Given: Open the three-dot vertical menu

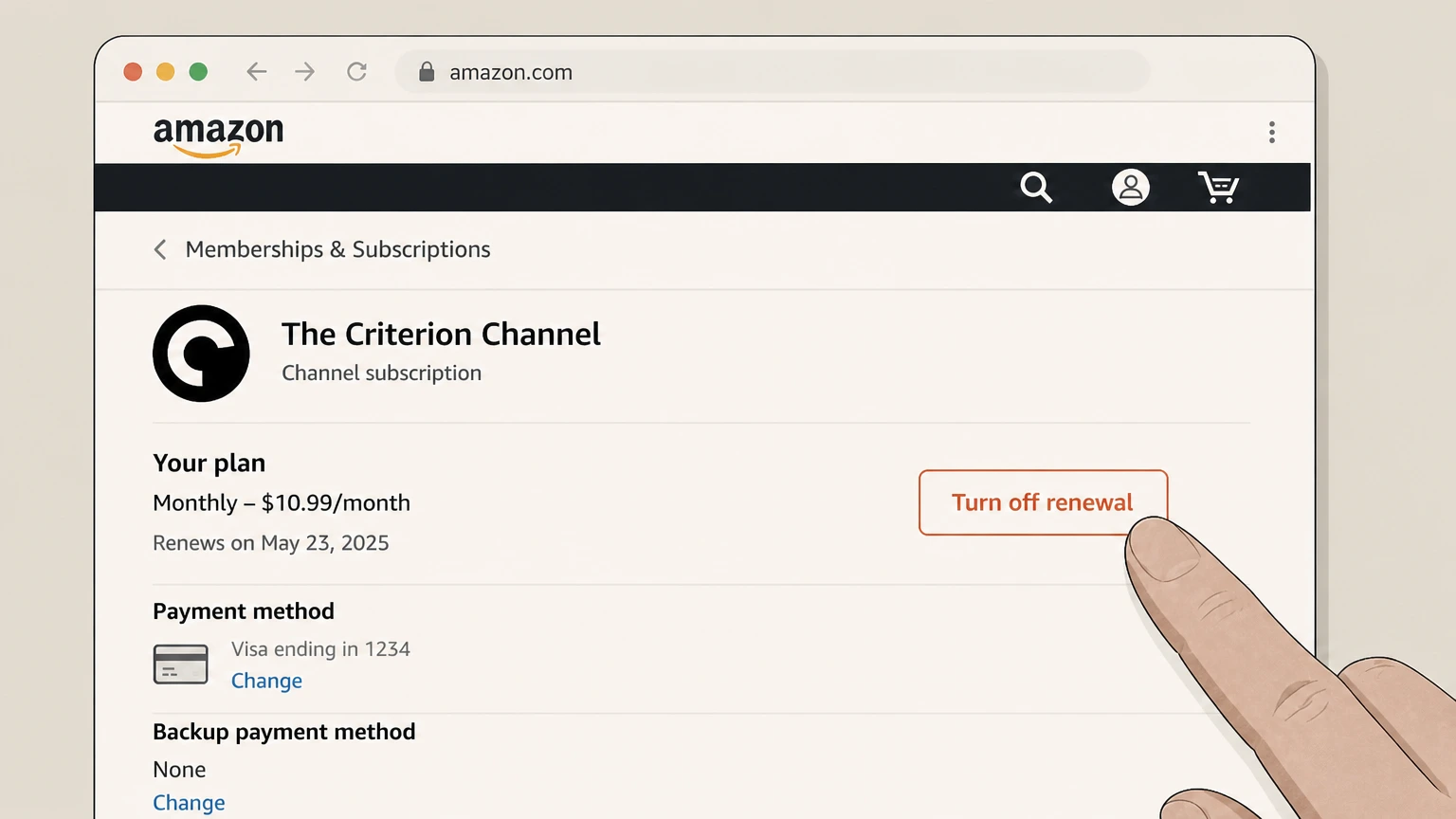Looking at the screenshot, I should (1272, 132).
